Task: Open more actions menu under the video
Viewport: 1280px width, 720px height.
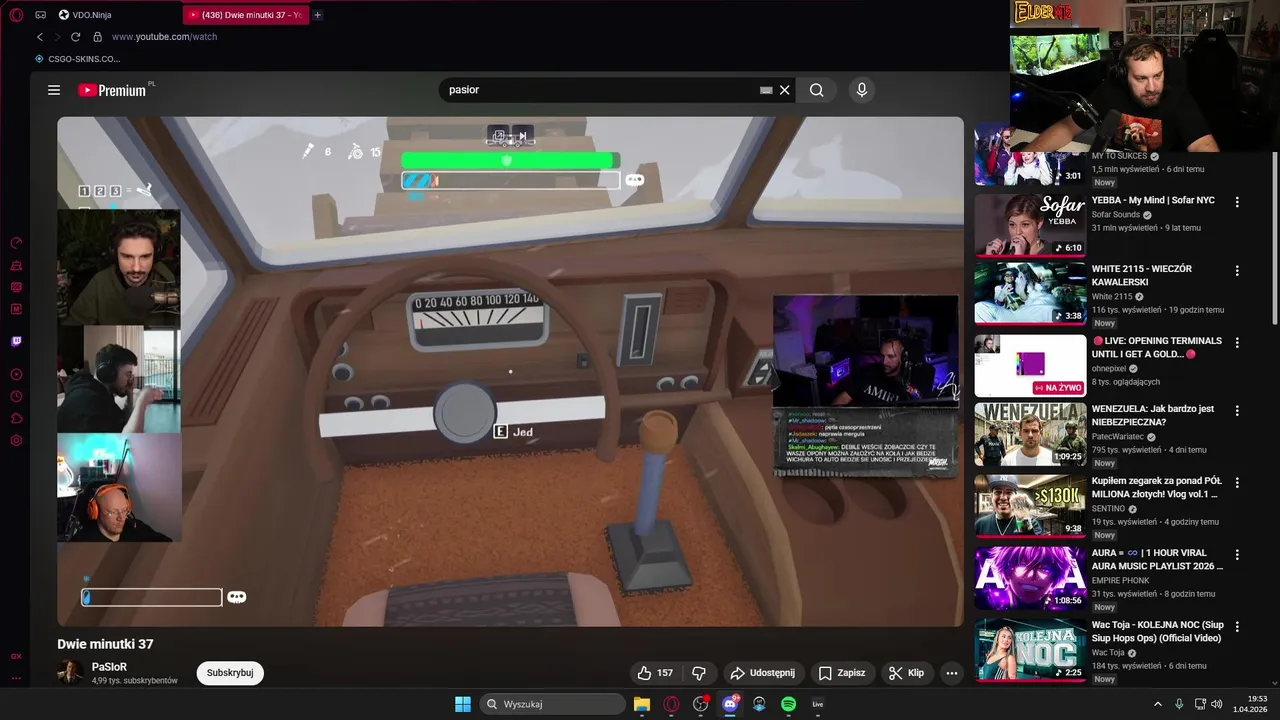Action: point(952,673)
